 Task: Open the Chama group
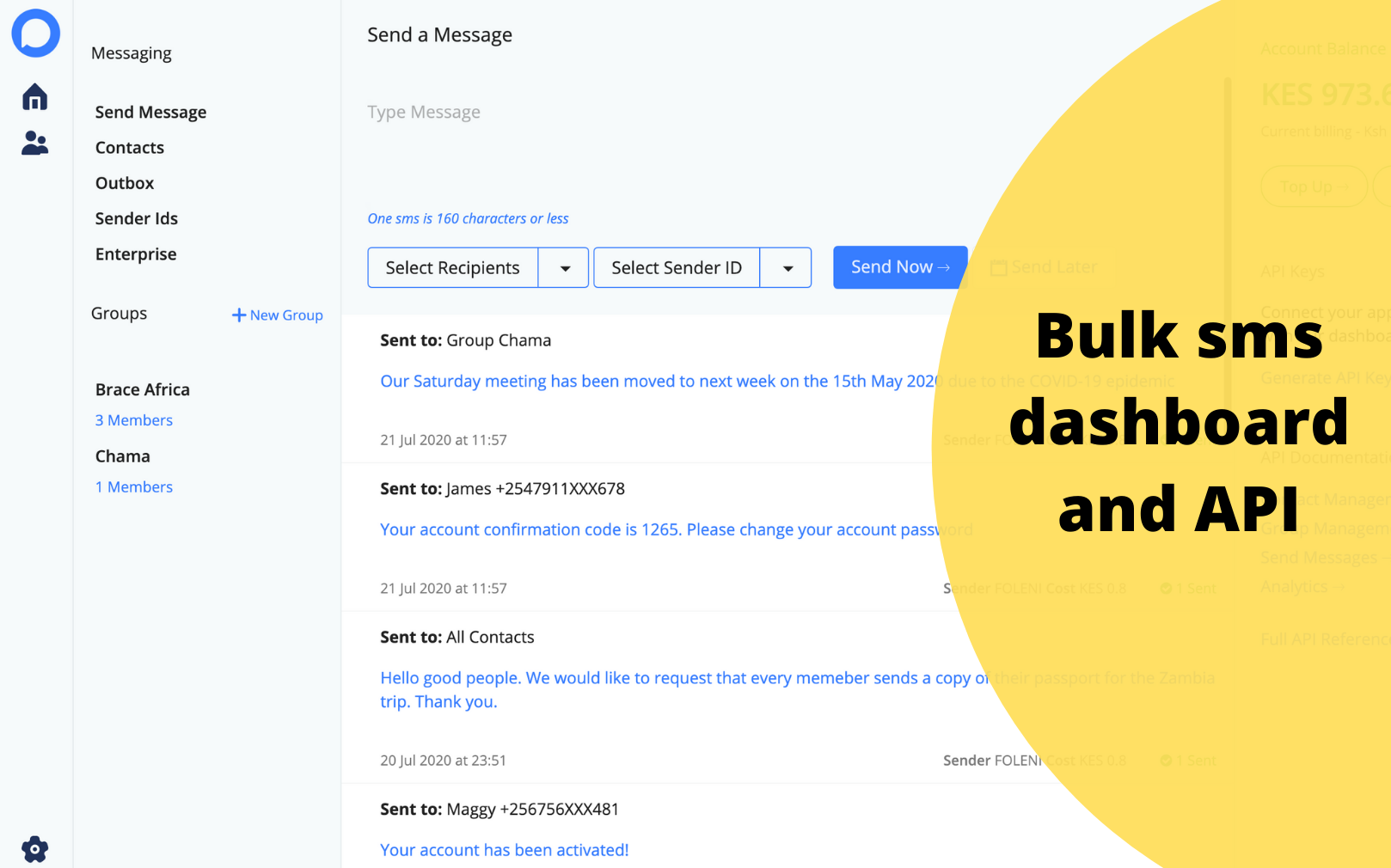coord(123,456)
